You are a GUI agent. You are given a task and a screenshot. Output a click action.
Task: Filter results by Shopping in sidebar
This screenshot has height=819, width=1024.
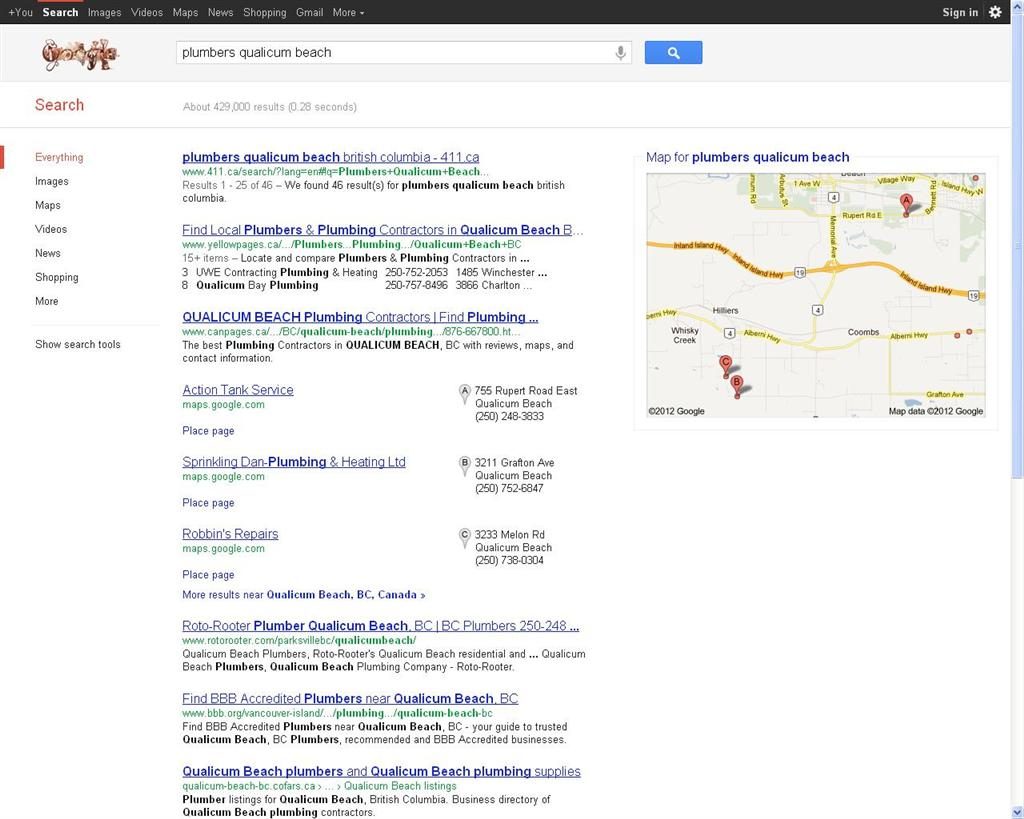(57, 277)
